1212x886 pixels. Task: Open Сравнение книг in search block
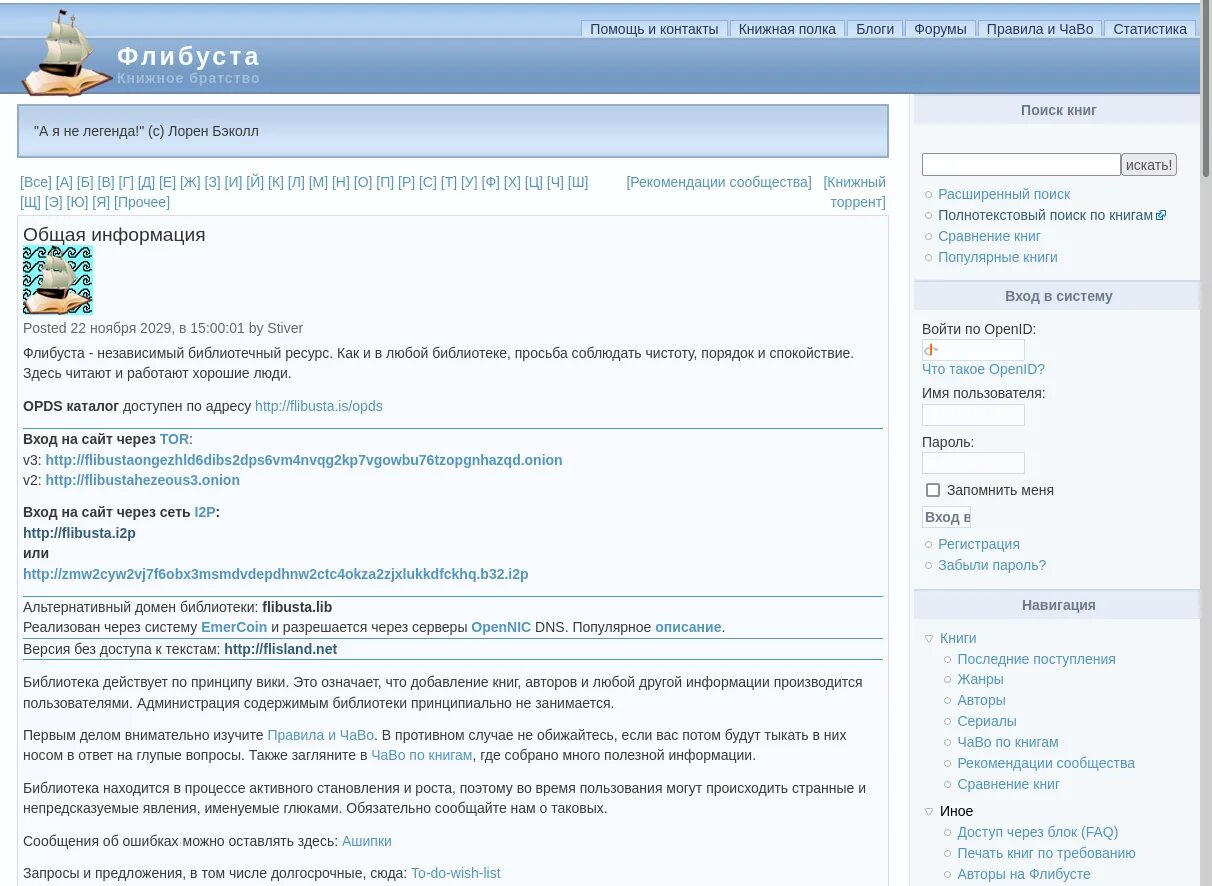pos(989,236)
